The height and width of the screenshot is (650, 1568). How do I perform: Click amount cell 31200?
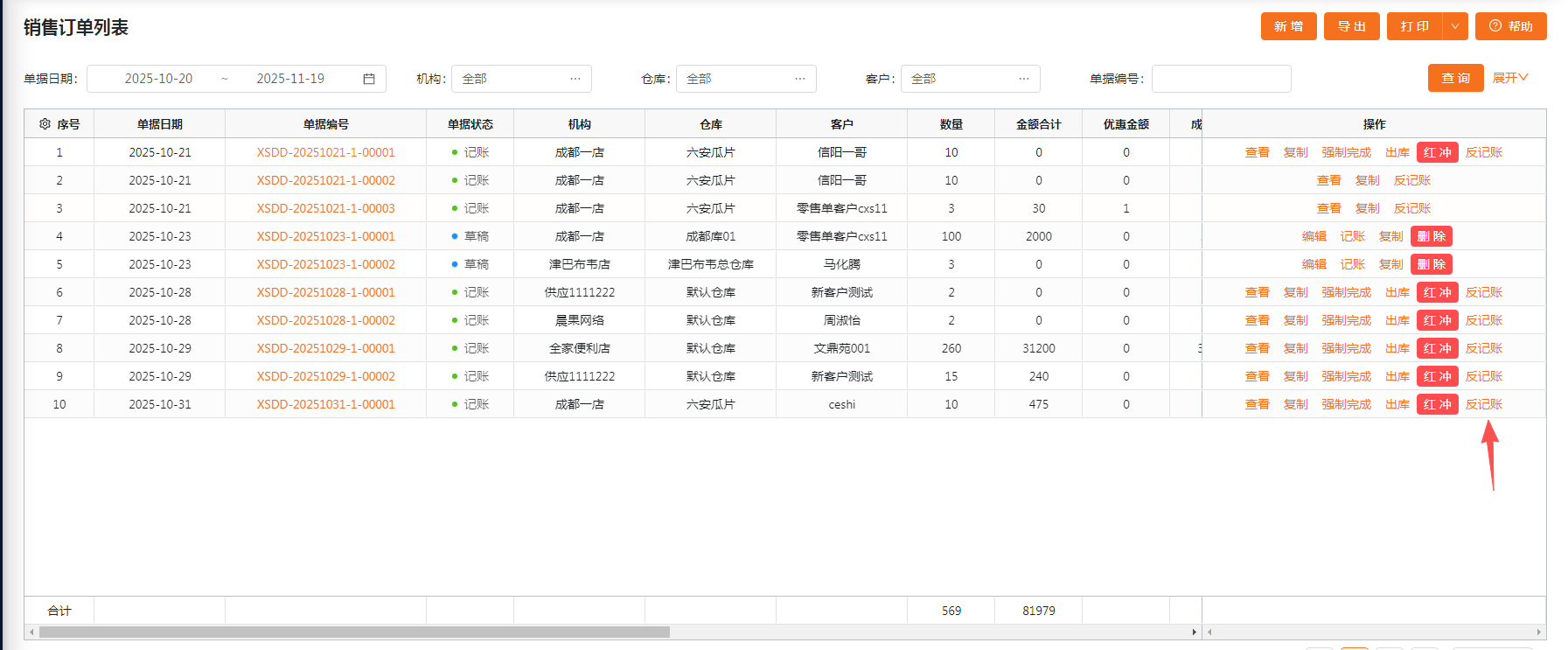tap(1039, 348)
